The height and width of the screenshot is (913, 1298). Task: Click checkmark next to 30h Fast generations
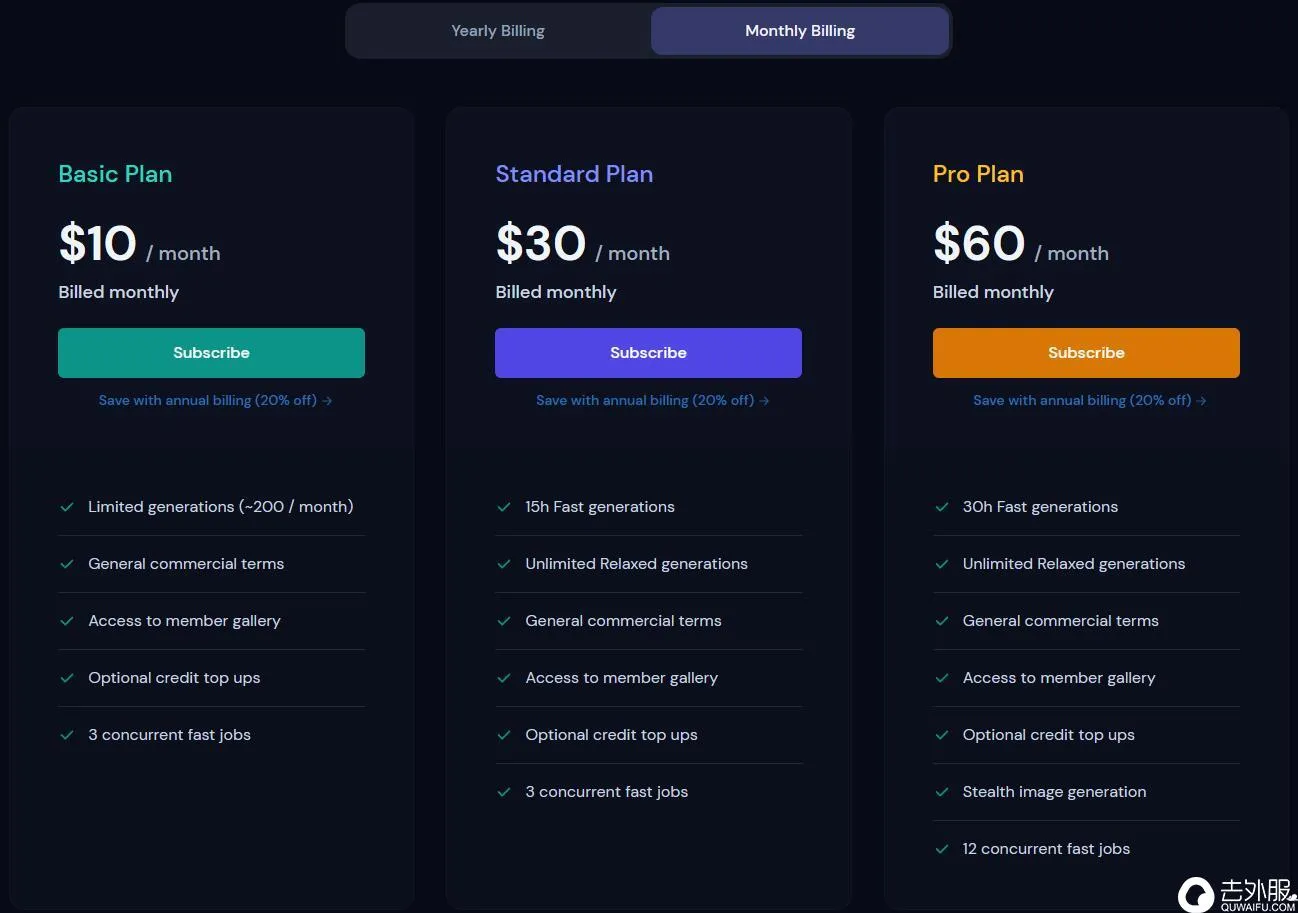pyautogui.click(x=941, y=507)
